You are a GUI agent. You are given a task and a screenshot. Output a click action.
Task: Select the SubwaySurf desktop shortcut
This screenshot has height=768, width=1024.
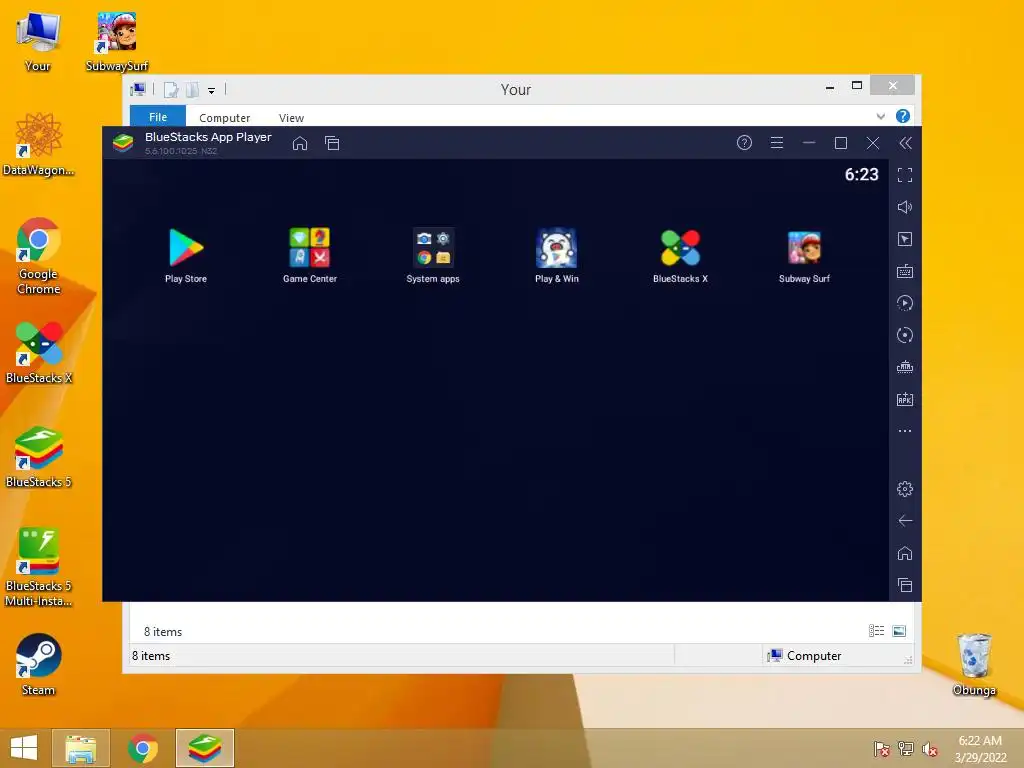click(x=117, y=40)
